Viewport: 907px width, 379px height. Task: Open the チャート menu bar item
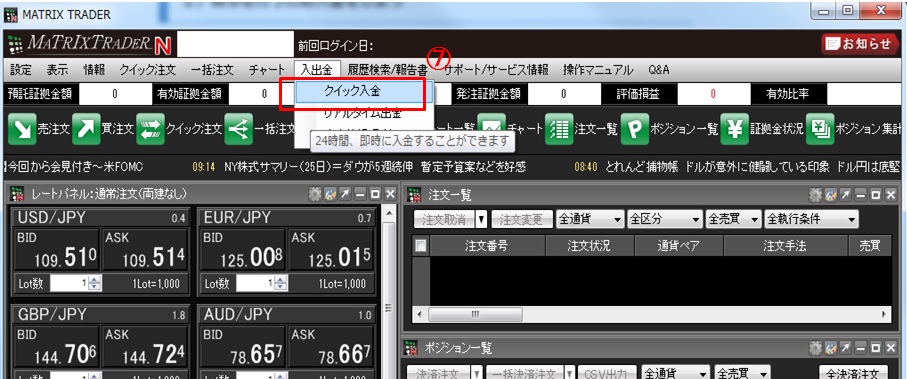click(267, 70)
